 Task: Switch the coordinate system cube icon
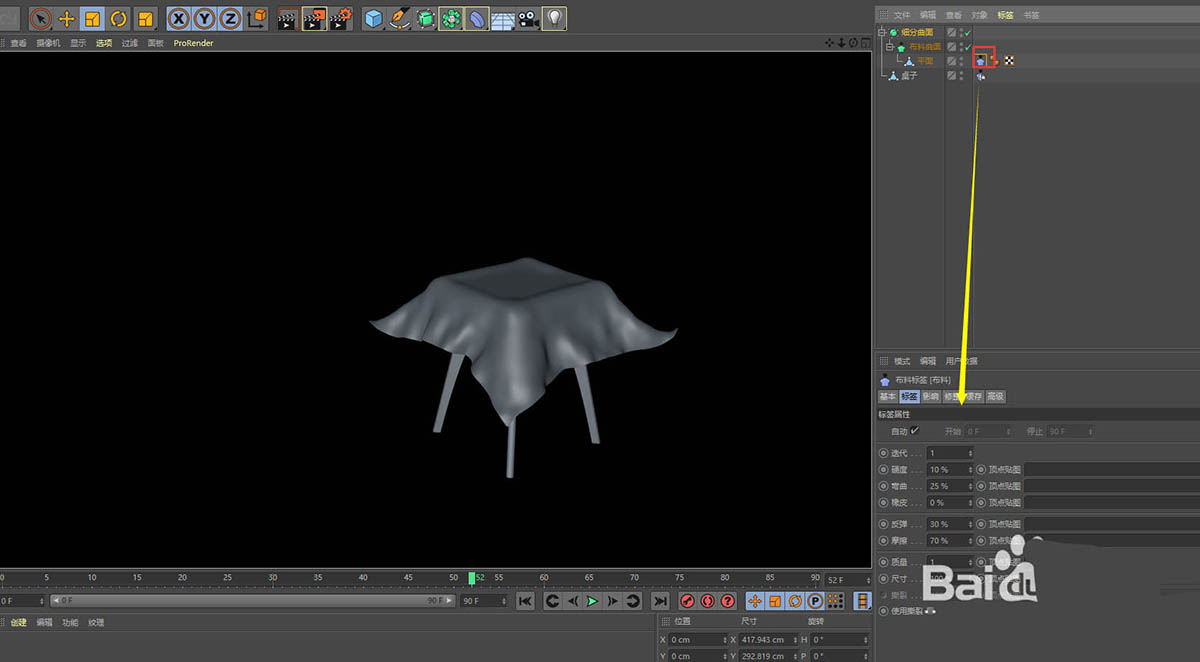pos(257,18)
